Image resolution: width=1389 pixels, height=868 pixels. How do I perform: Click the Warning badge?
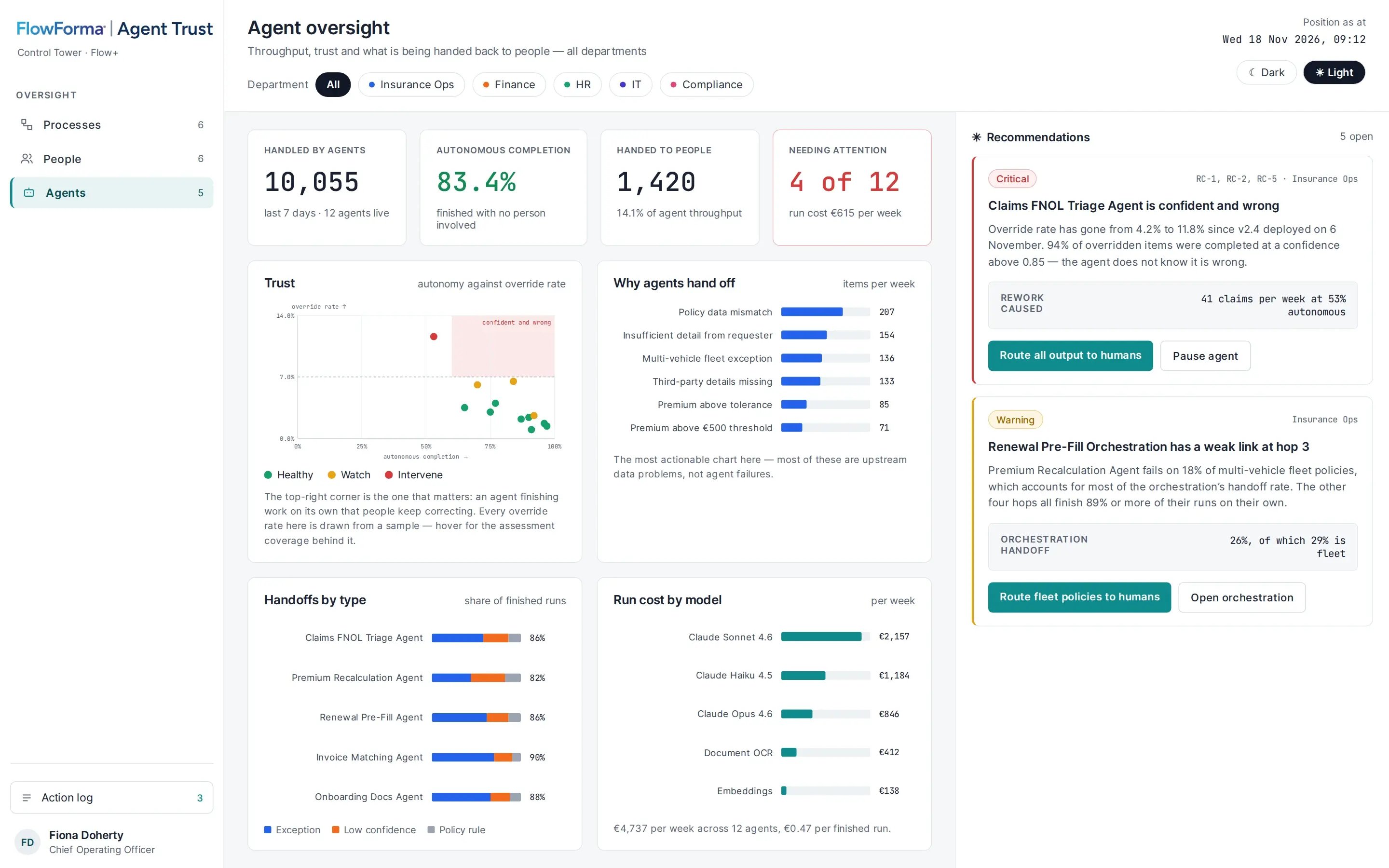[1015, 420]
